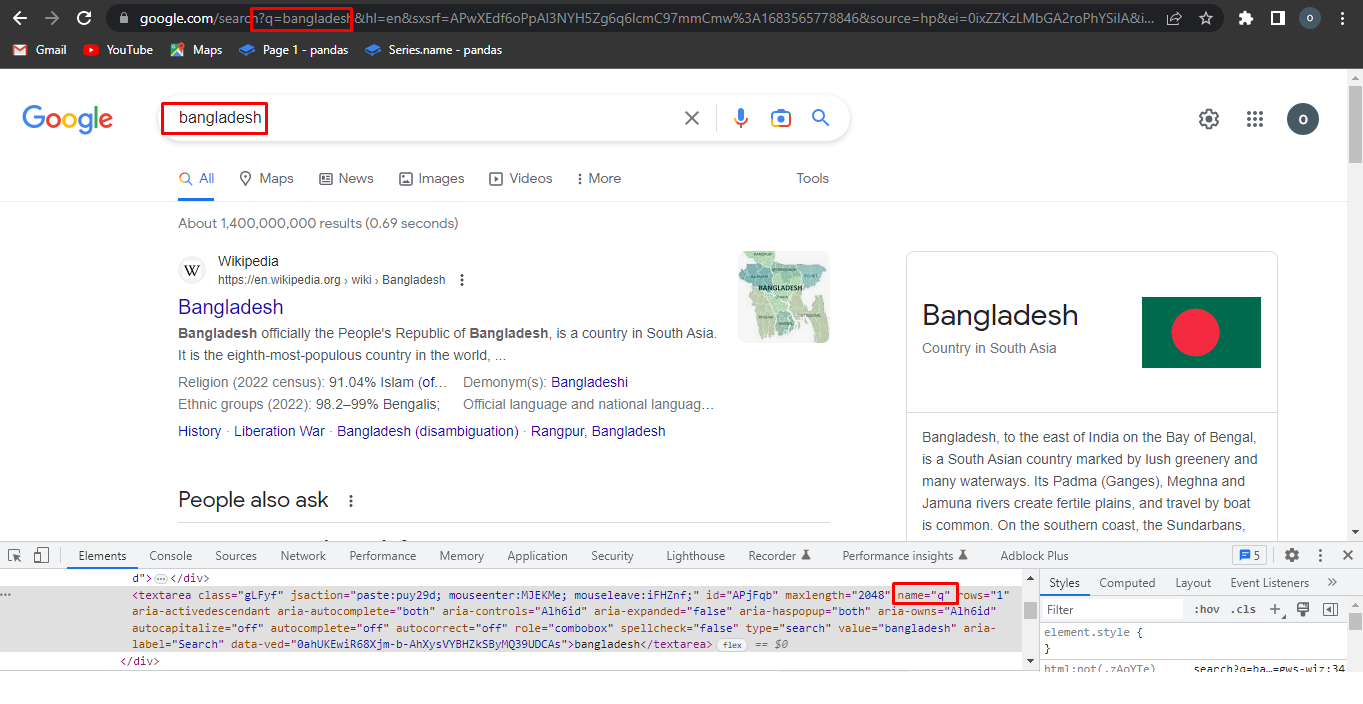Toggle element state with :hov
The height and width of the screenshot is (704, 1363).
1206,609
